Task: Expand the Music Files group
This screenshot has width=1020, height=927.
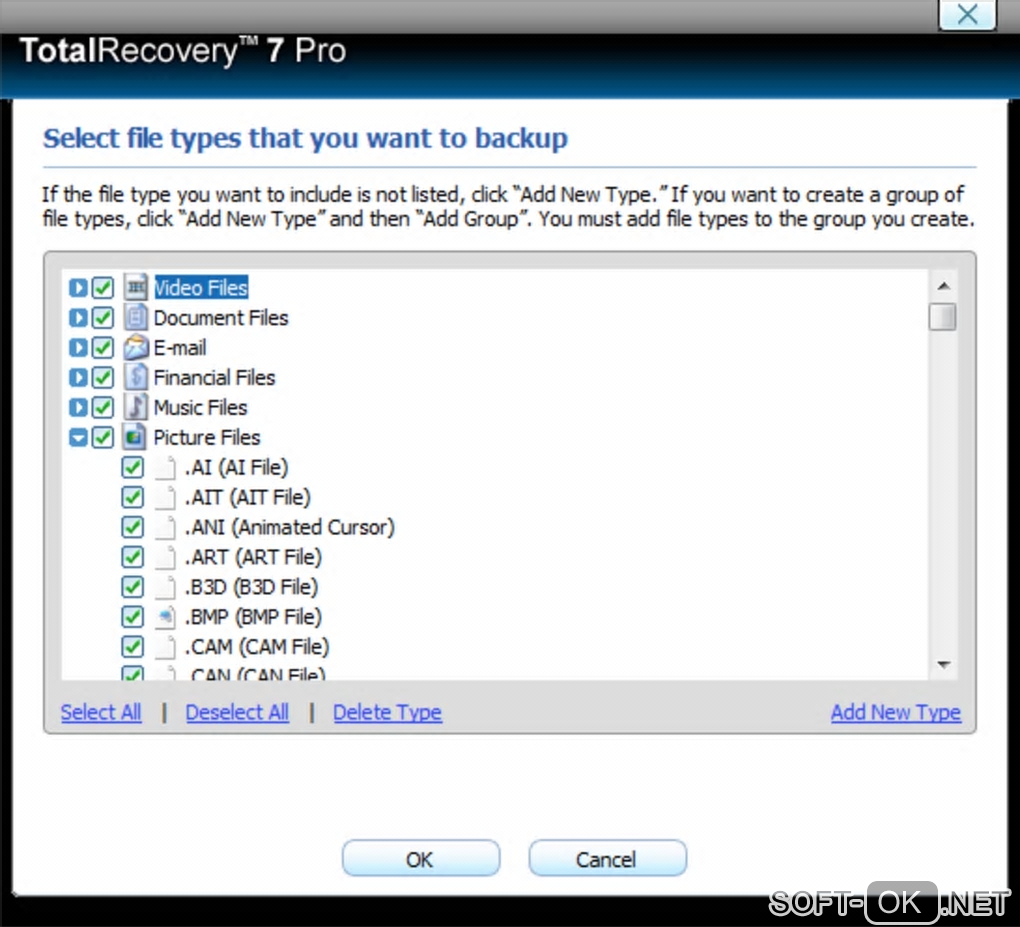Action: (78, 407)
